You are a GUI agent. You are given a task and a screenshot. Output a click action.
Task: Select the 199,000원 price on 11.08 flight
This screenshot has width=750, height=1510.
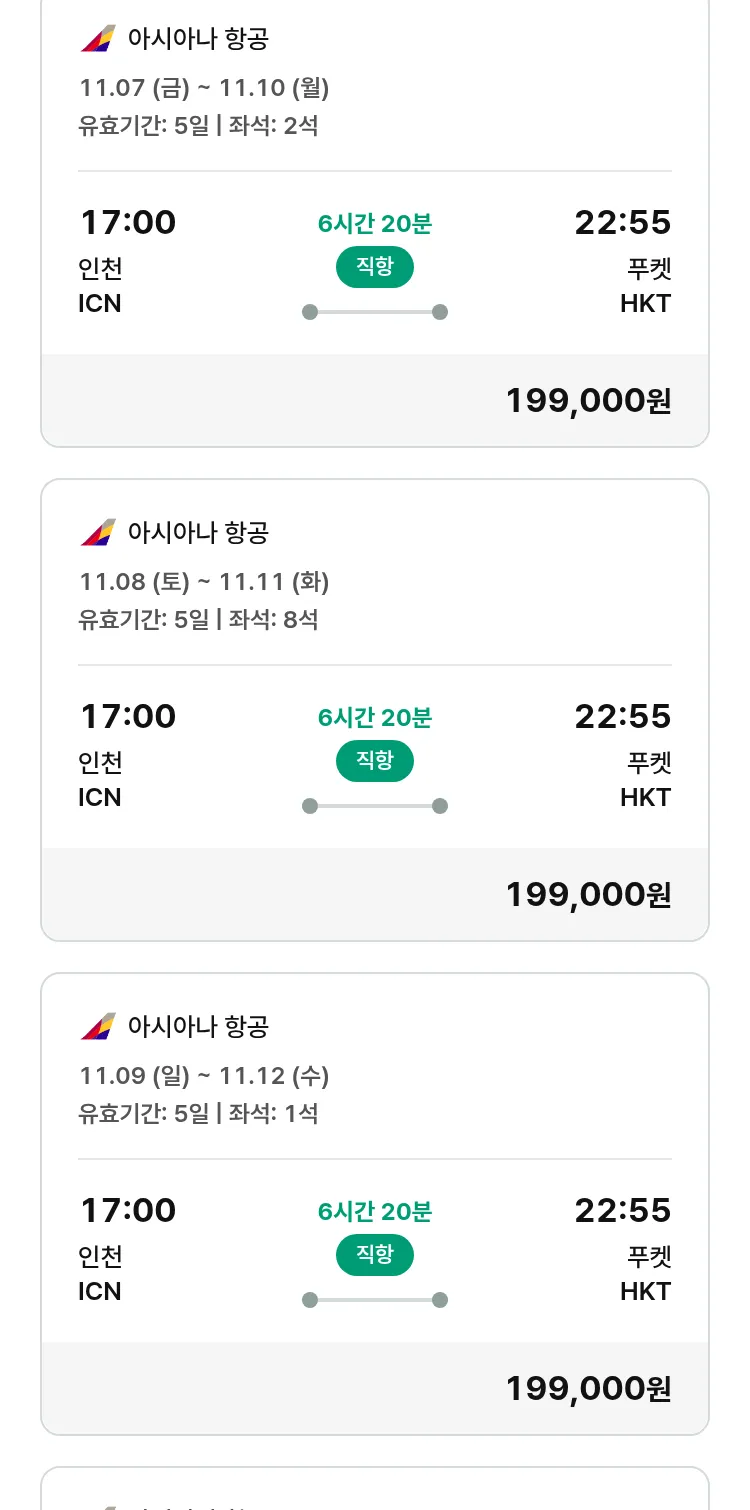pyautogui.click(x=588, y=894)
